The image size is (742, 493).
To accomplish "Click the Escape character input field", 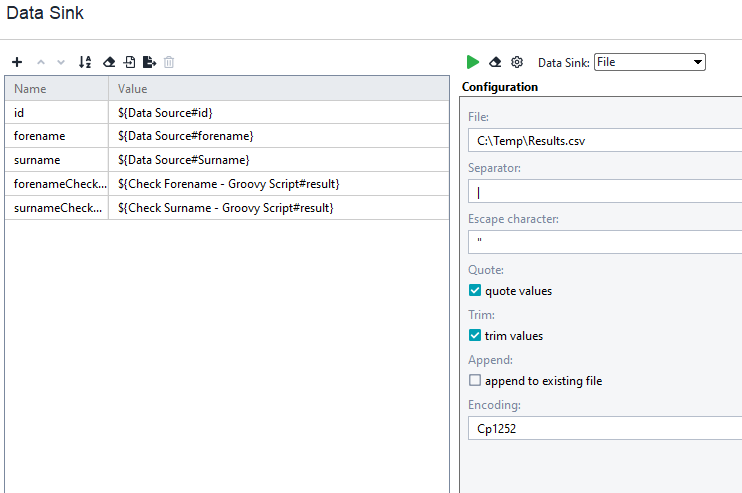I will pos(604,242).
